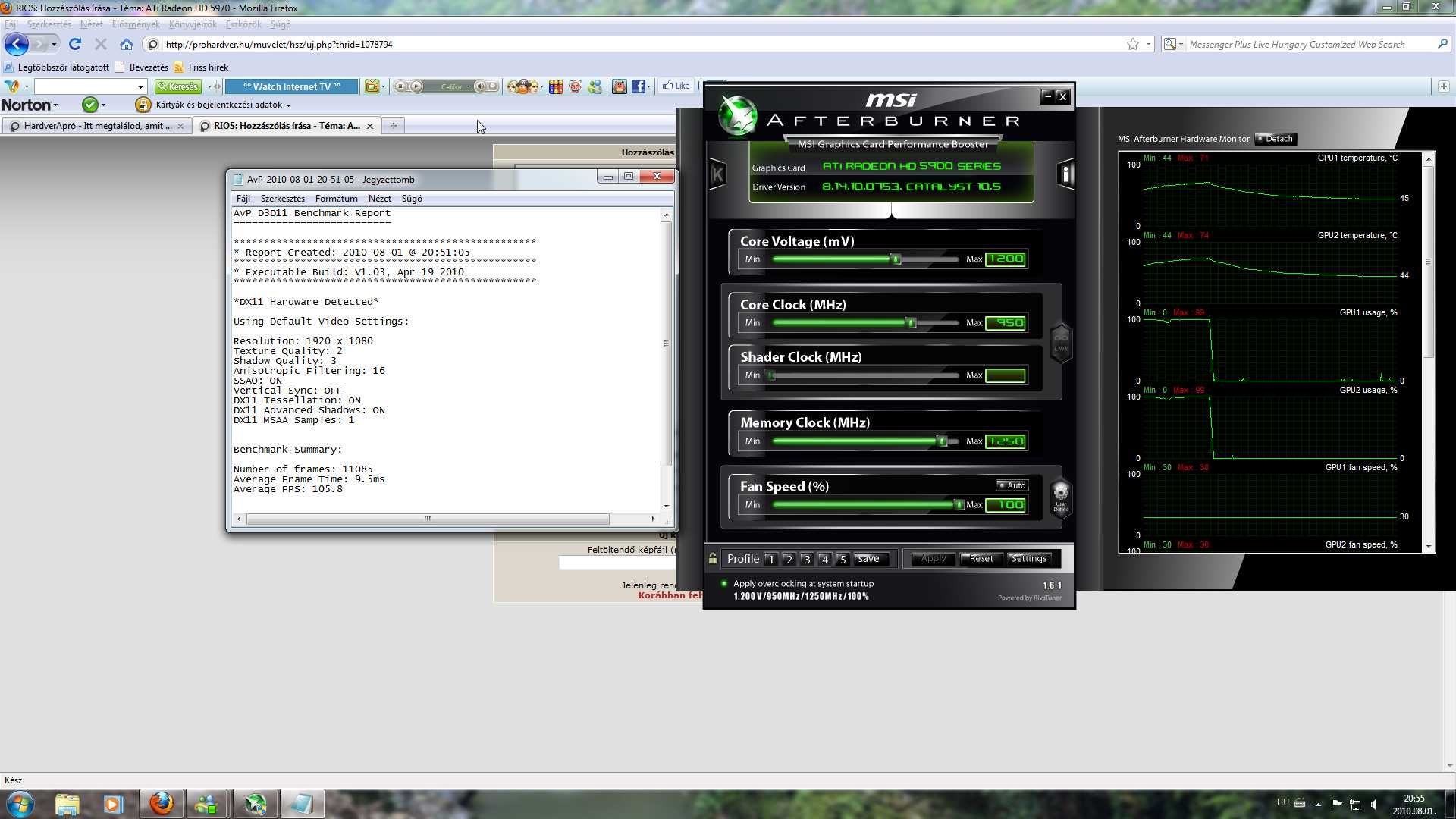Toggle Auto fan speed
This screenshot has width=1456, height=819.
[x=1012, y=485]
